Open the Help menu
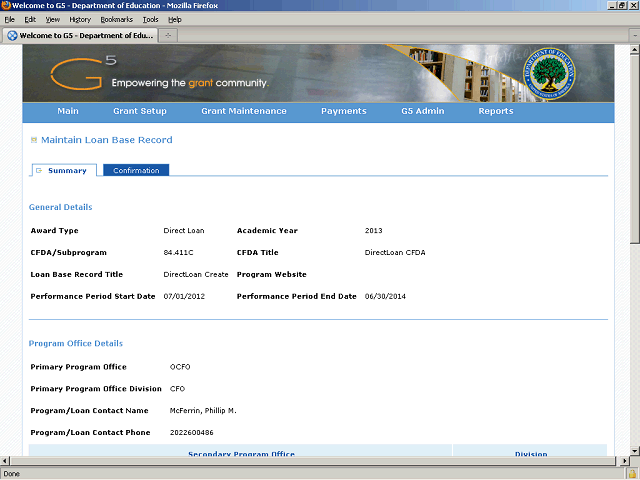The height and width of the screenshot is (480, 640). 175,20
